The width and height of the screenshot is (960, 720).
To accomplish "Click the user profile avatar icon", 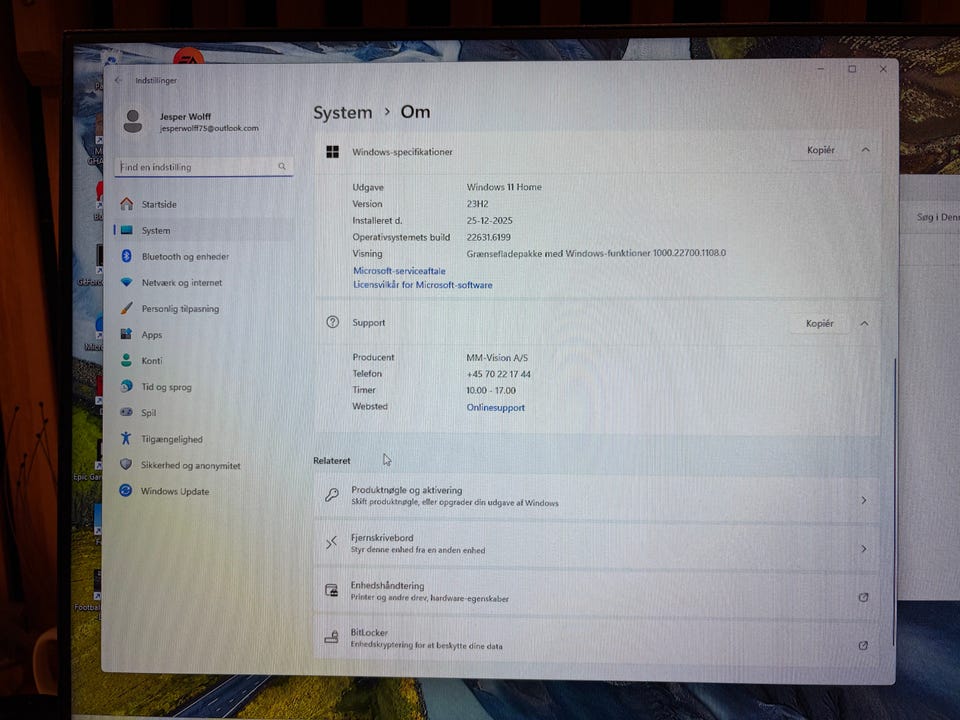I will tap(133, 121).
